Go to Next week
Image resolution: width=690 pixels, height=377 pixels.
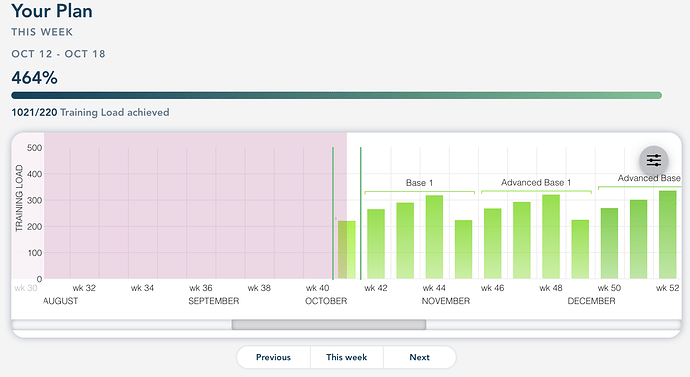click(419, 357)
